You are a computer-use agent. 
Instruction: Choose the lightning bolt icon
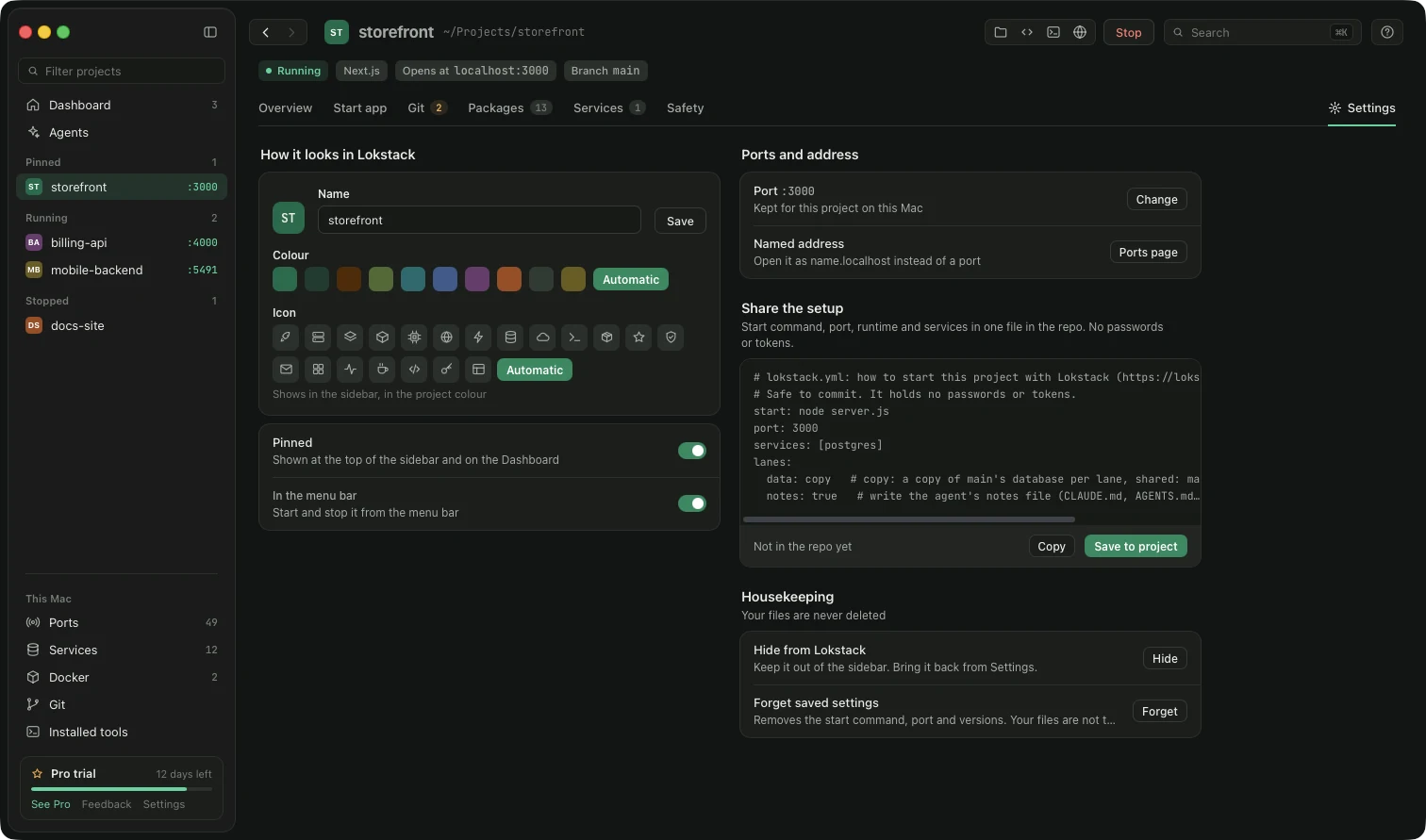click(x=478, y=338)
